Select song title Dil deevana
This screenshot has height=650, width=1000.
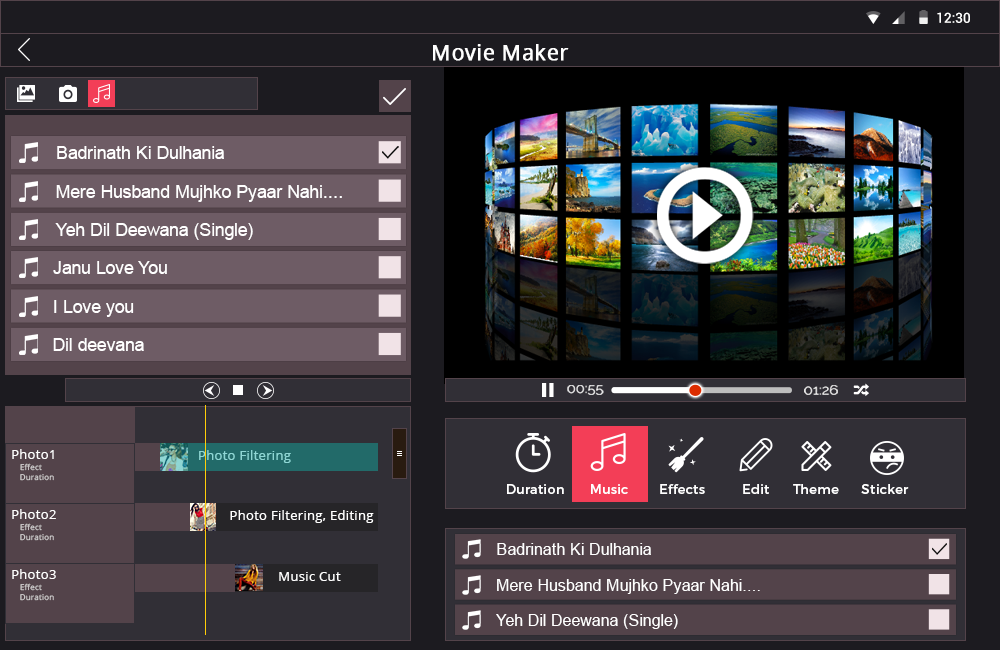coord(98,345)
